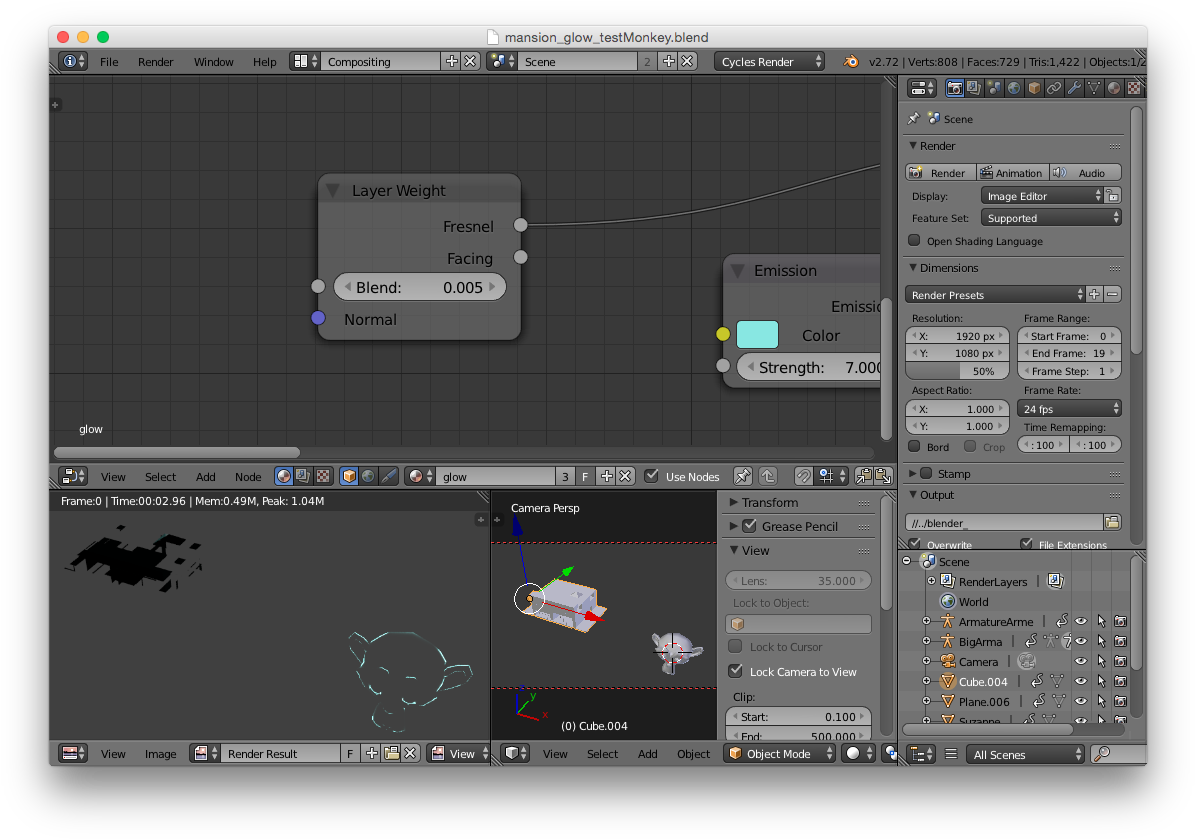
Task: Click the Animation render button
Action: click(x=1011, y=173)
